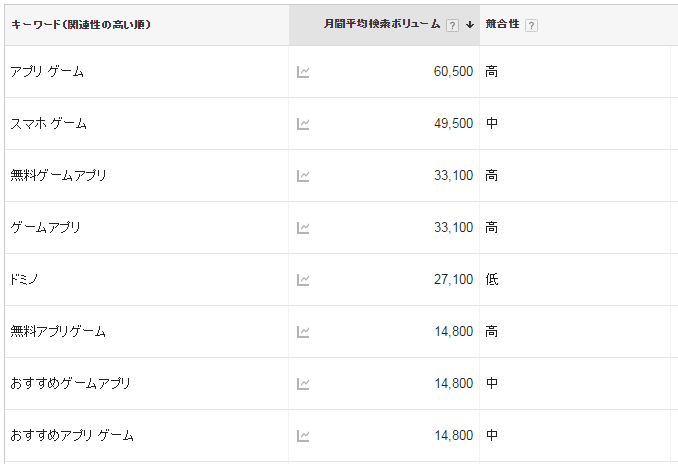Open chart icon for おすすめゲームアプリ

303,384
